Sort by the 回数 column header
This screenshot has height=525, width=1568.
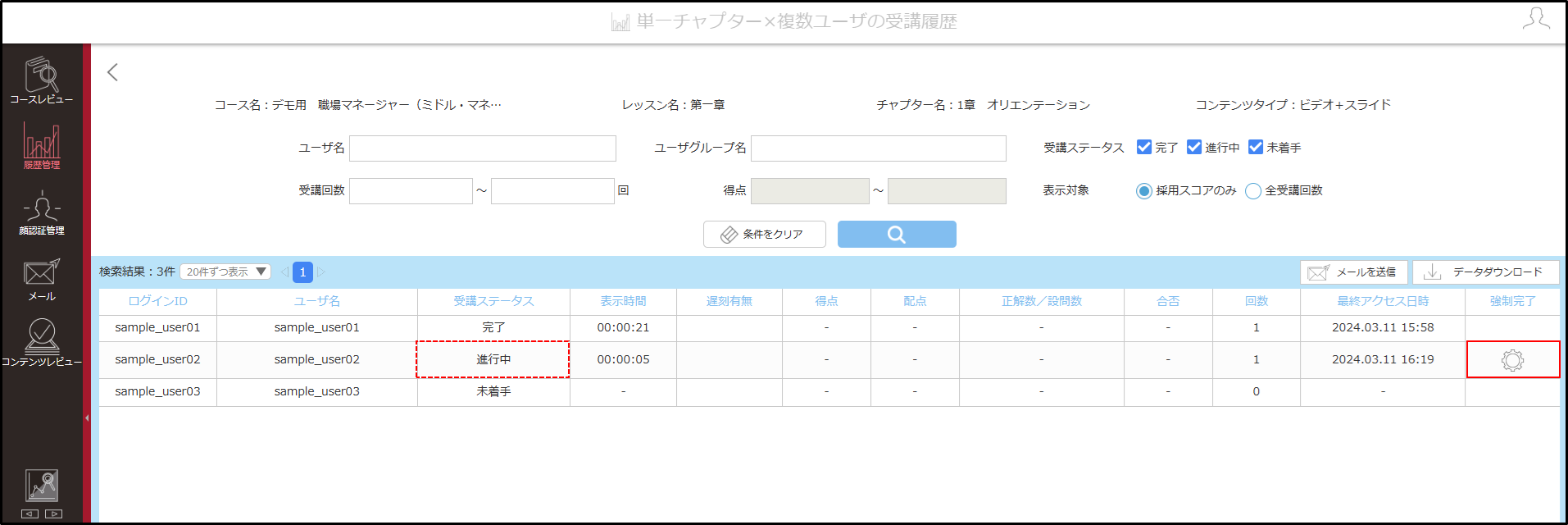1257,301
